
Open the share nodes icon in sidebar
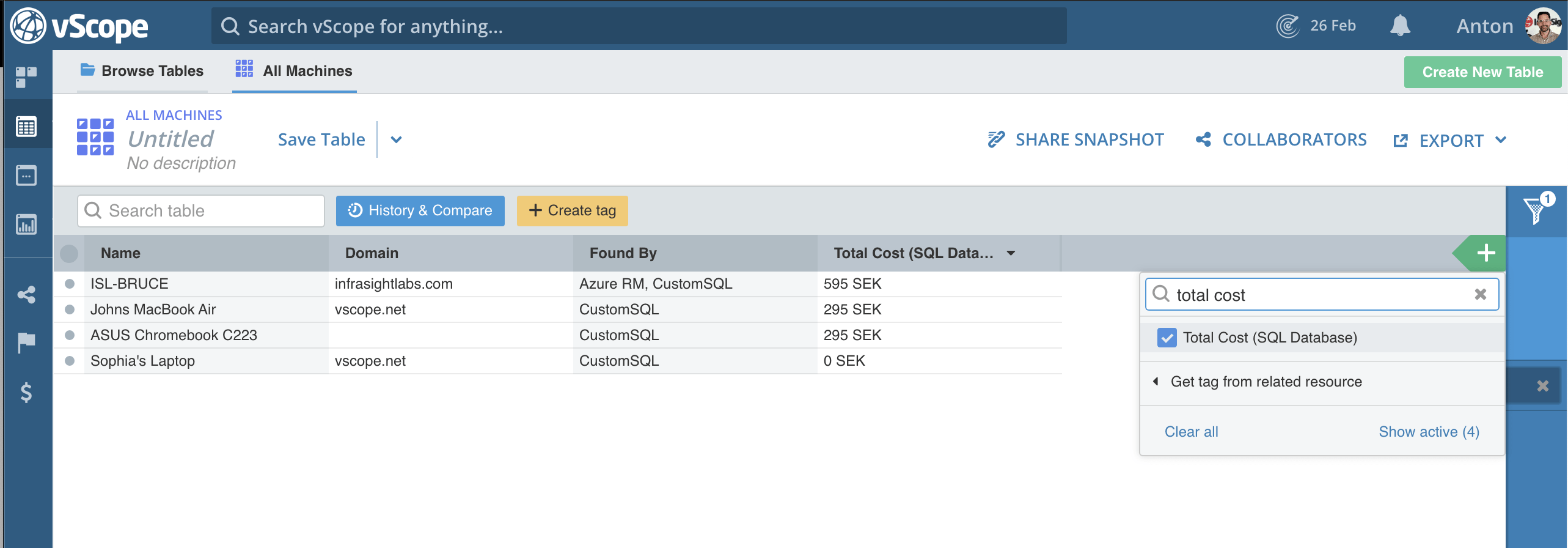coord(26,295)
